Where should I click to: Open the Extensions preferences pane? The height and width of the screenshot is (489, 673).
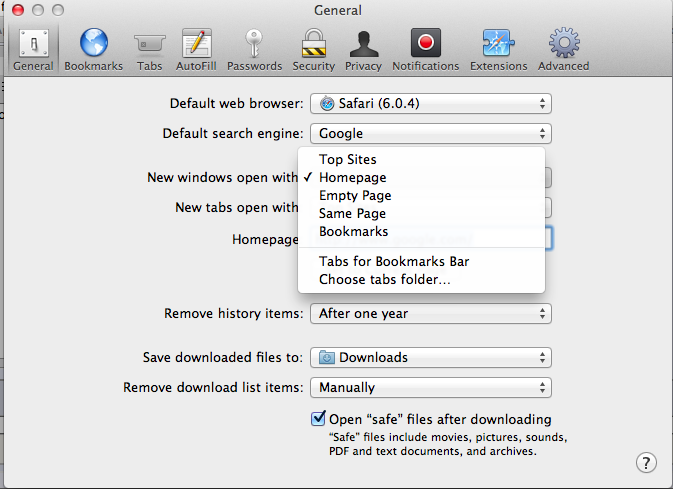click(x=498, y=50)
